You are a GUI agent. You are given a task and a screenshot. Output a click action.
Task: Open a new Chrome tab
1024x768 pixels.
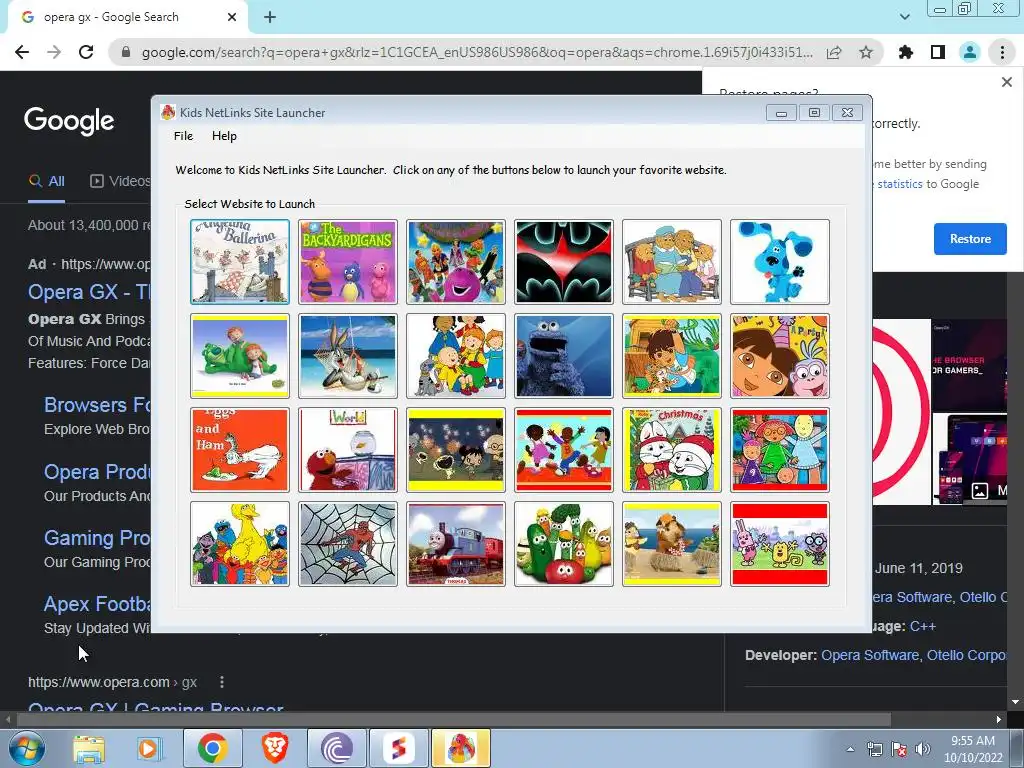(x=270, y=17)
